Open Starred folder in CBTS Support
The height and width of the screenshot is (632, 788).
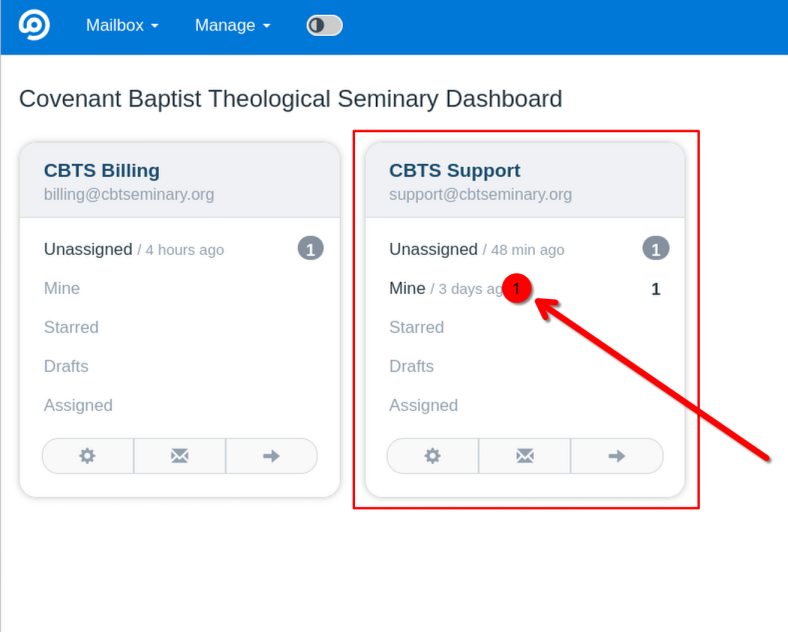[x=417, y=327]
